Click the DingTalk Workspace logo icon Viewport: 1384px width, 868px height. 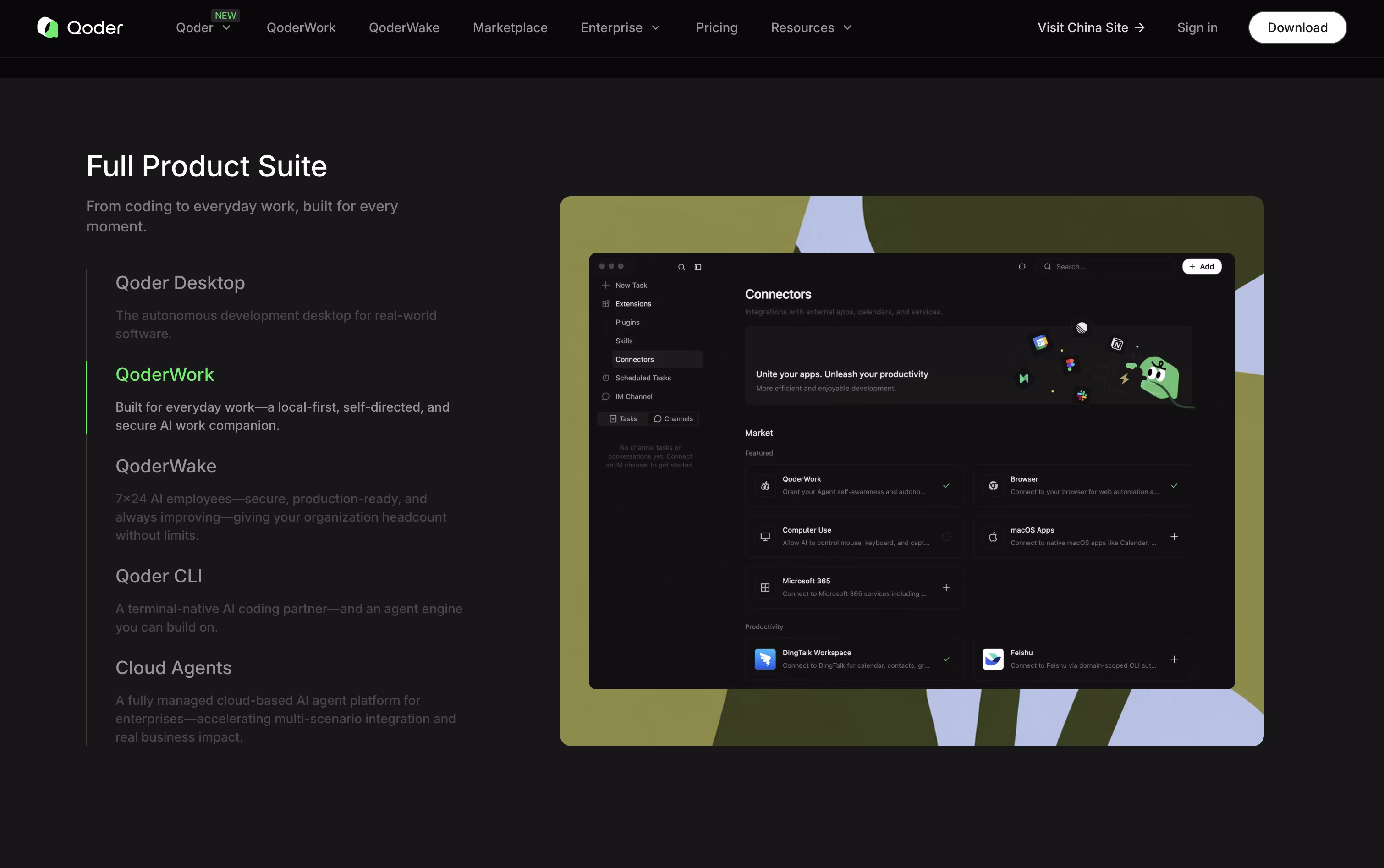click(x=765, y=659)
